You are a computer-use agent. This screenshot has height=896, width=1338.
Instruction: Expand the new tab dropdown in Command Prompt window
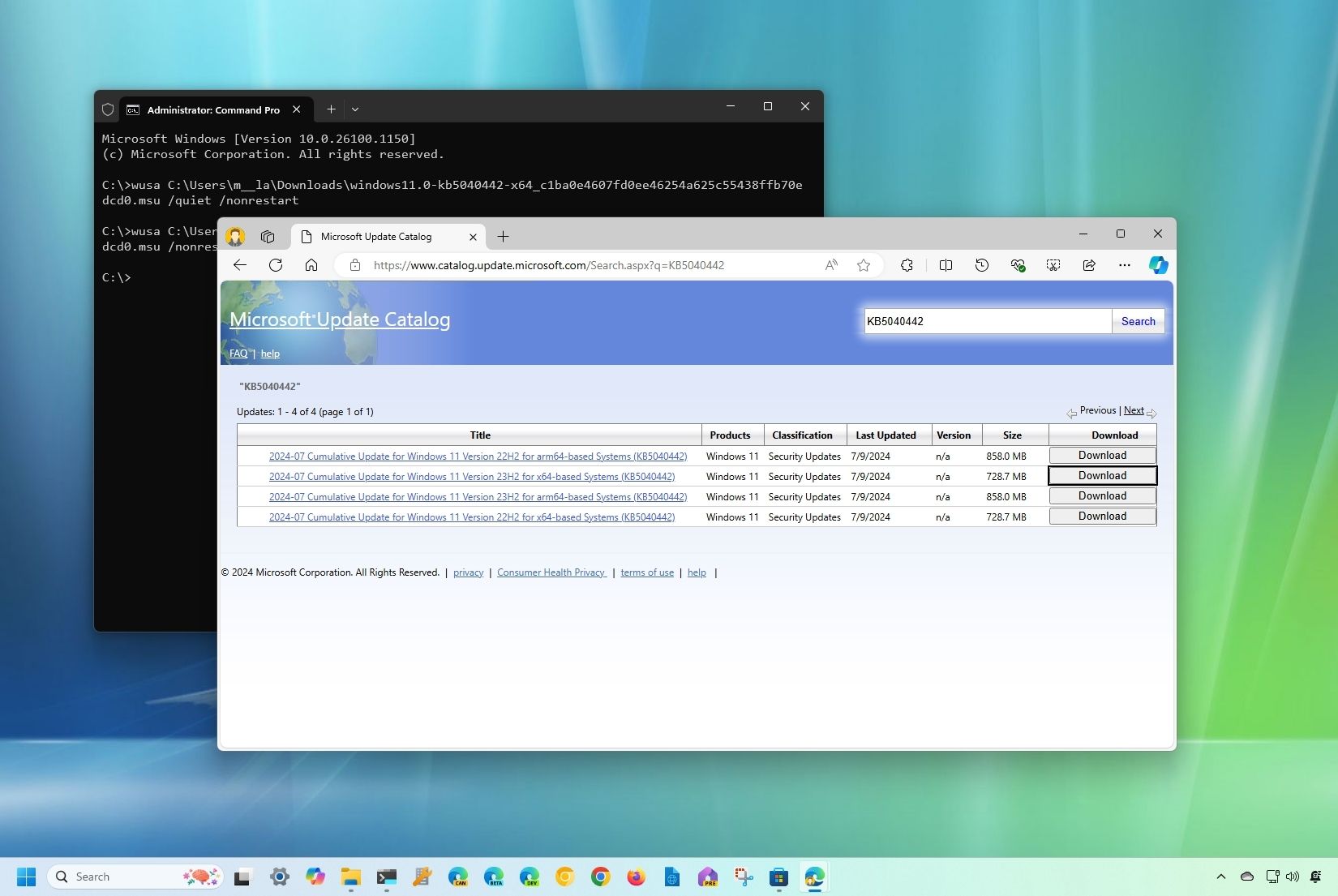coord(355,109)
